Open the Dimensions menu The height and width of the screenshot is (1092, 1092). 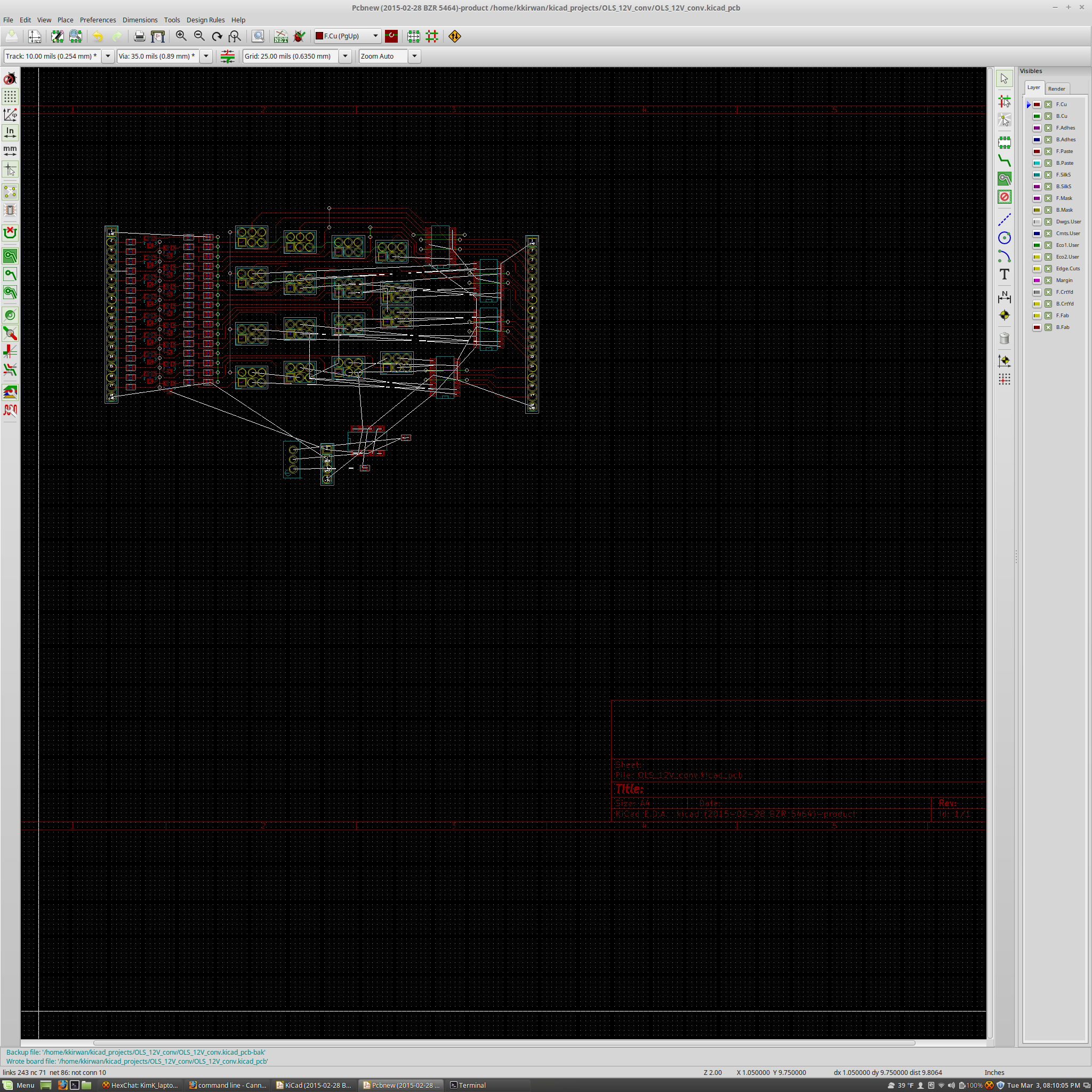pos(140,20)
